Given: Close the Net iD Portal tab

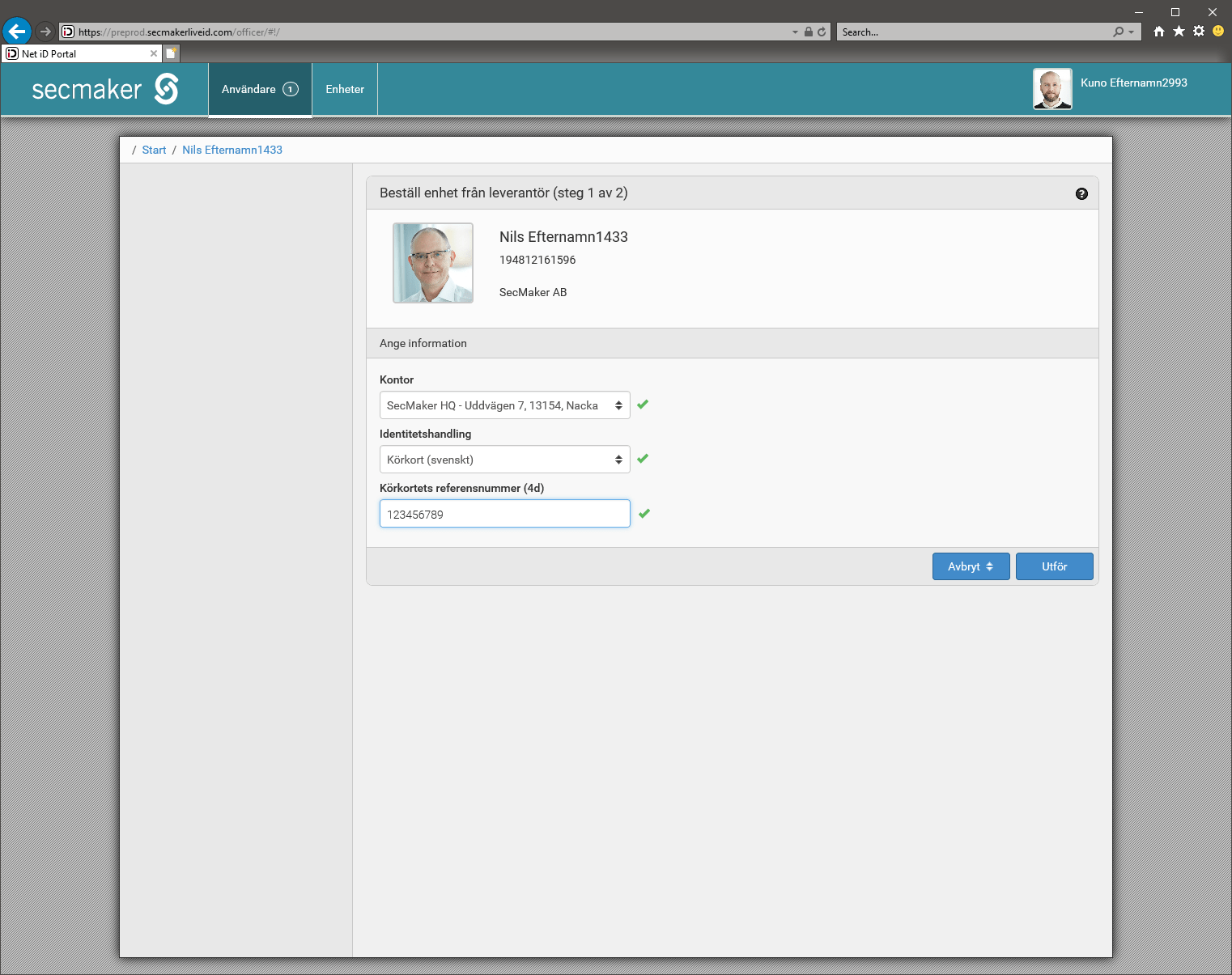Looking at the screenshot, I should (x=154, y=53).
